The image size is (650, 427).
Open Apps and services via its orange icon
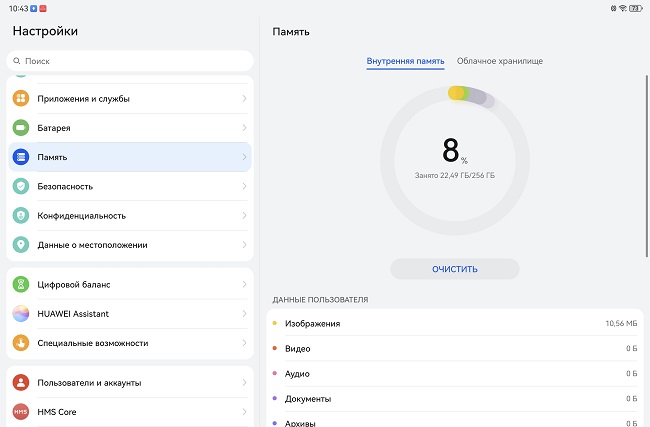pos(21,98)
